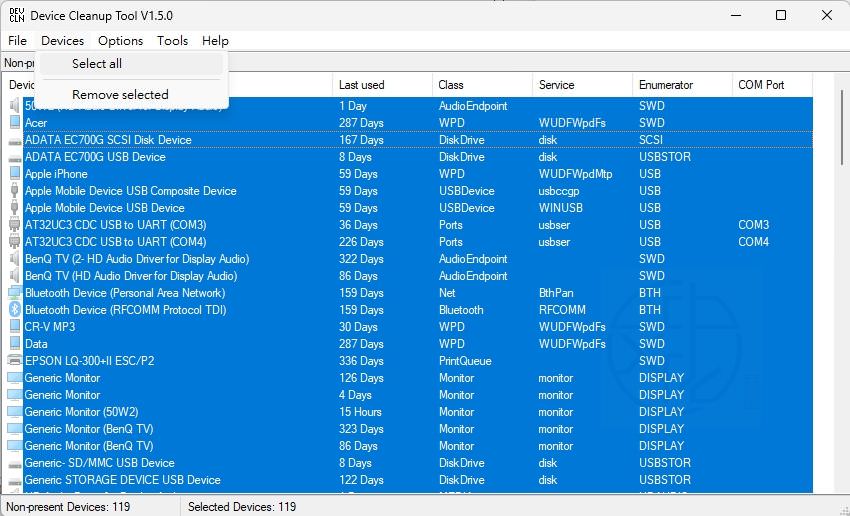The image size is (850, 516).
Task: Open the Options menu
Action: point(120,41)
